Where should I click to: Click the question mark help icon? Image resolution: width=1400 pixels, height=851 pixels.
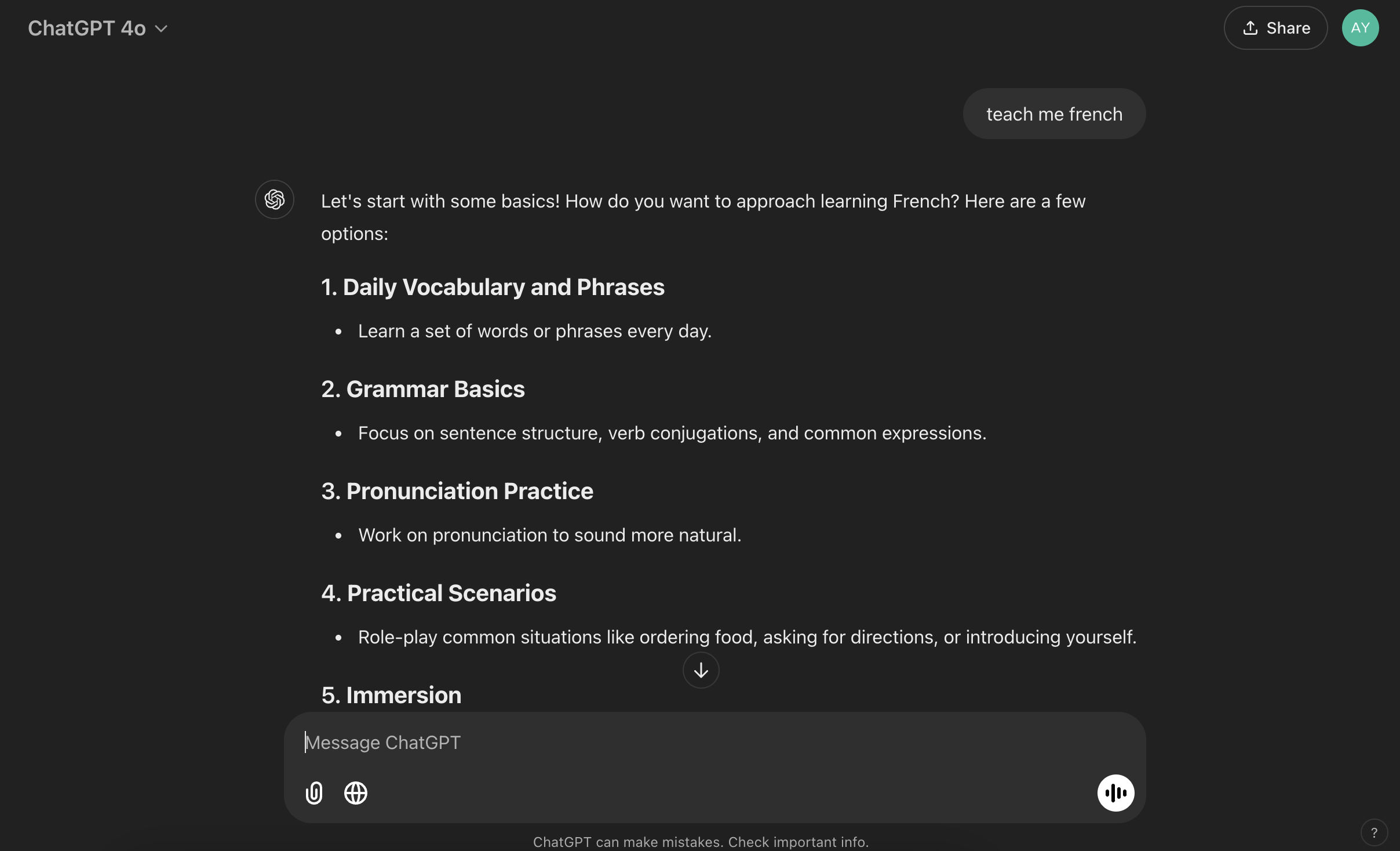[x=1374, y=833]
